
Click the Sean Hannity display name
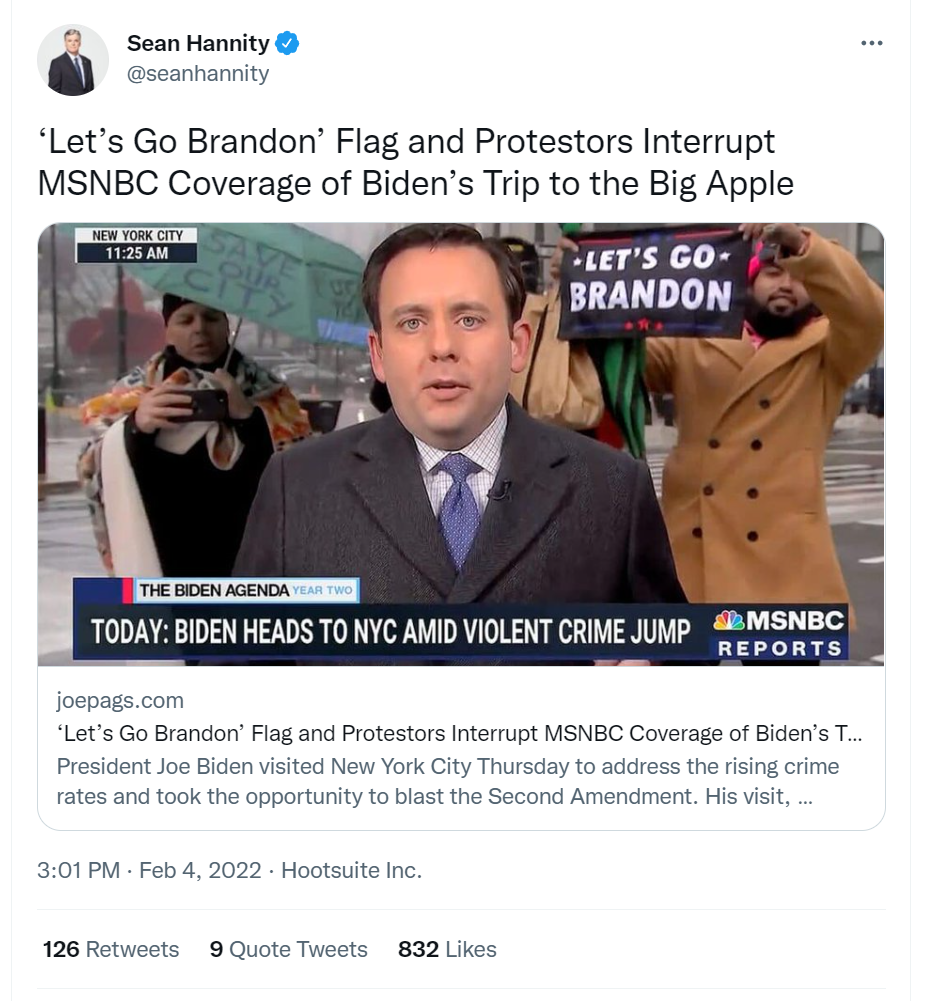pos(198,44)
